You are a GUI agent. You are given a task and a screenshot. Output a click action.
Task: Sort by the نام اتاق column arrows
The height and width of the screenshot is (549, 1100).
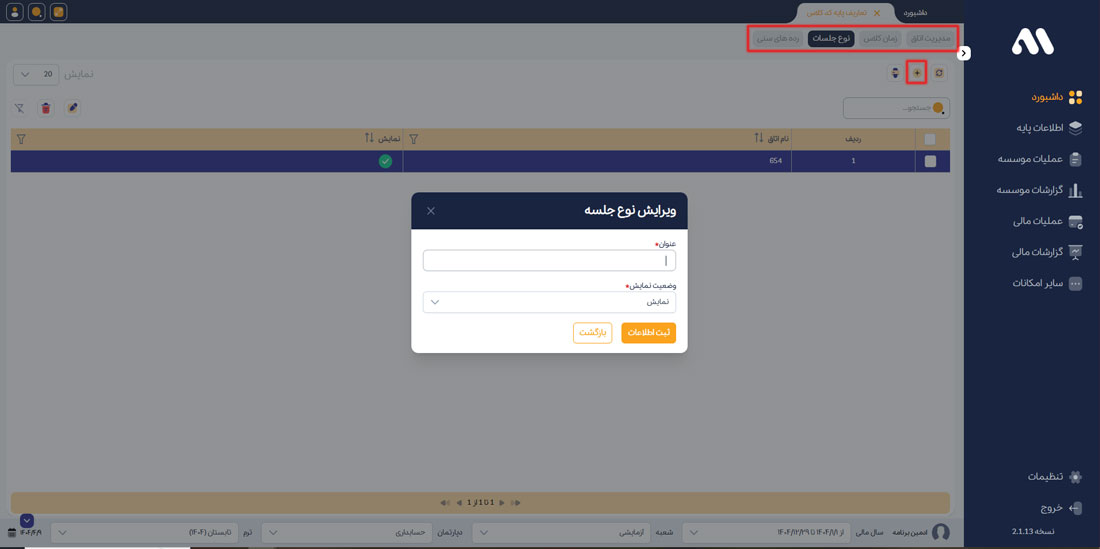[758, 139]
